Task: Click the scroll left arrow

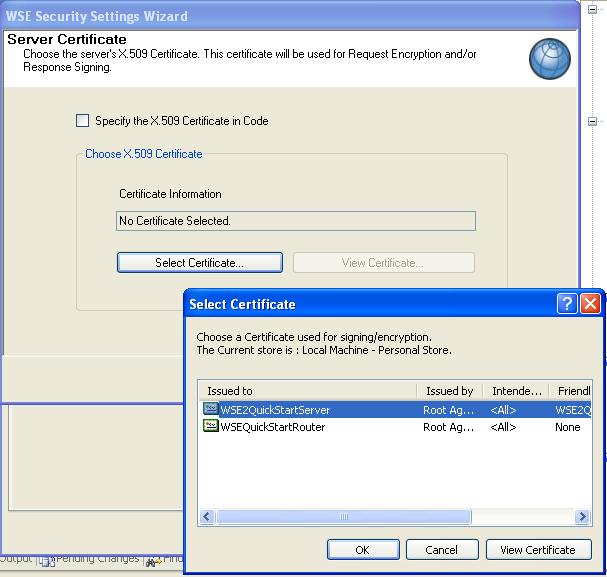Action: (x=207, y=517)
